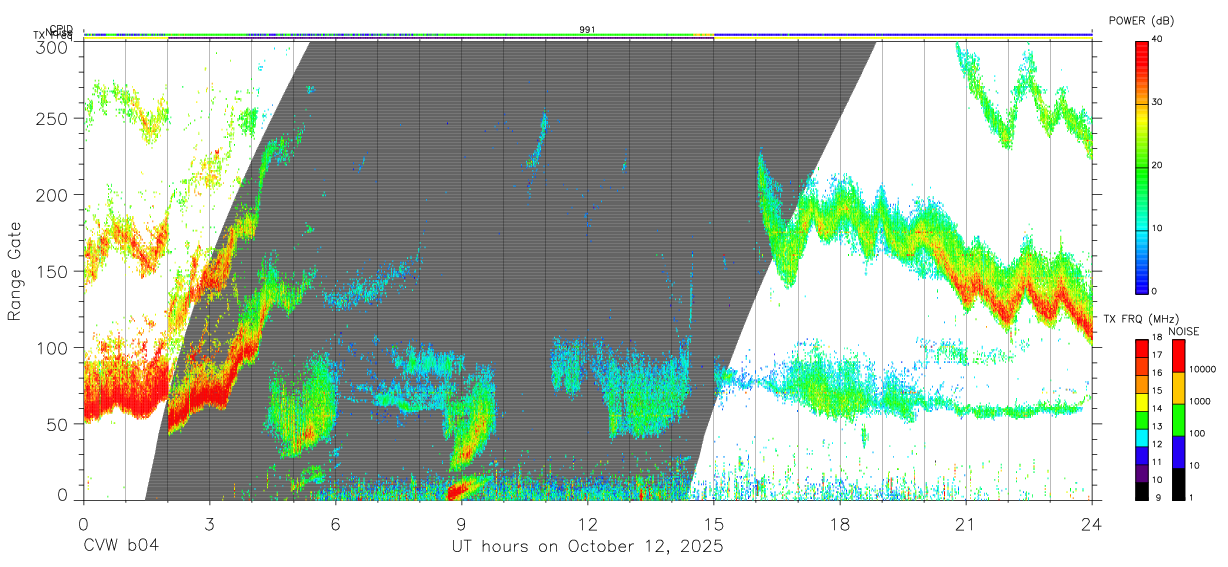Click the Range Gate y-axis title
Screen dimensions: 1228x567
15,270
